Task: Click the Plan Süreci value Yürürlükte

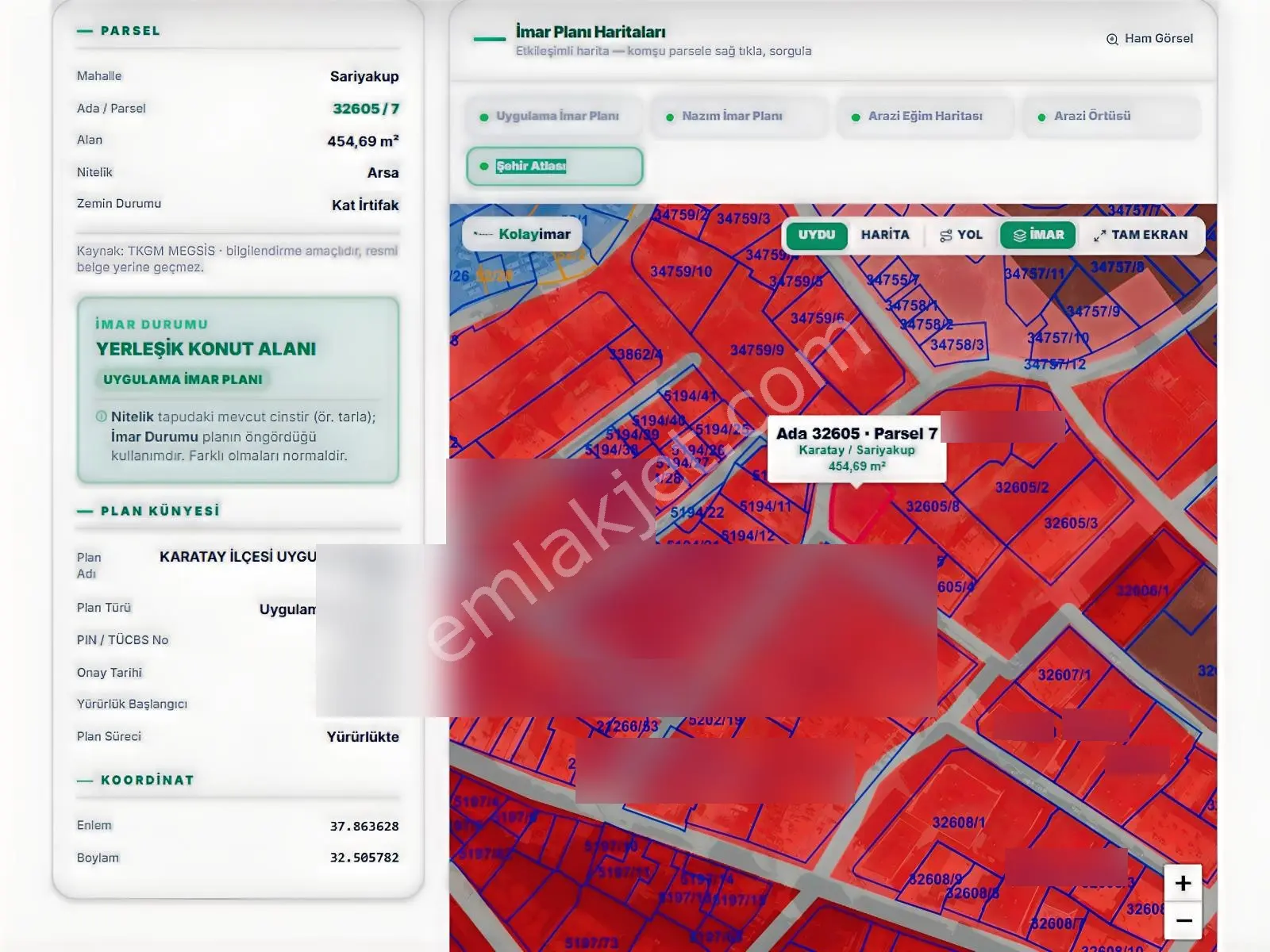Action: click(363, 737)
